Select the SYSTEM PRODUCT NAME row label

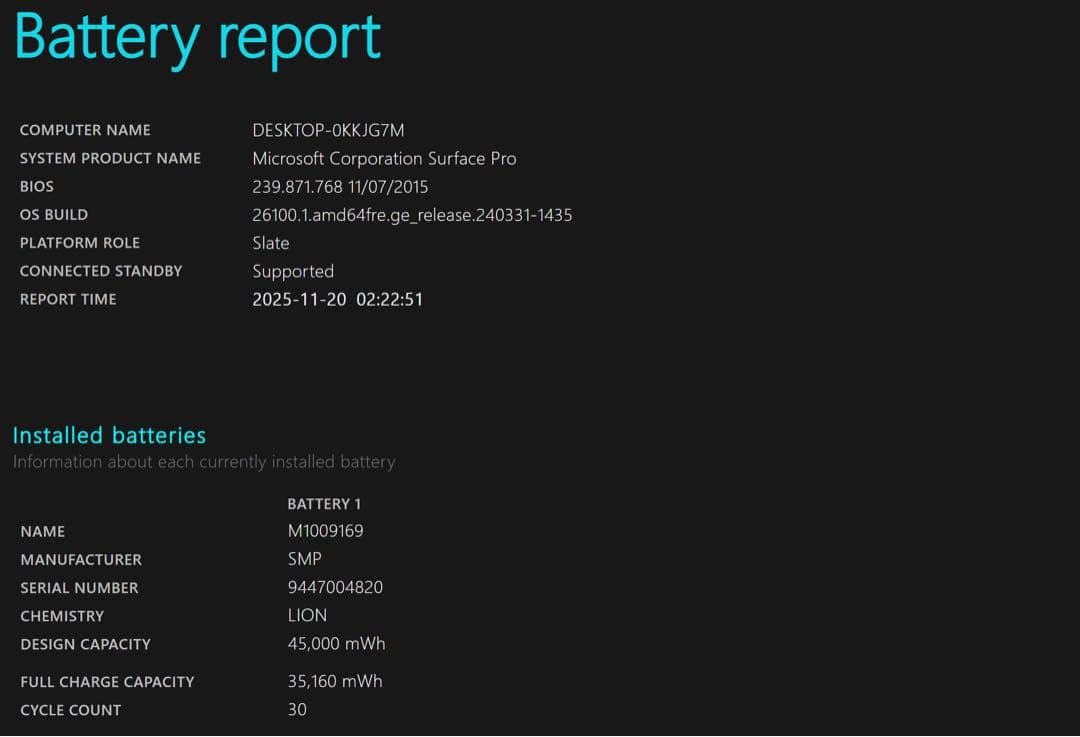110,158
